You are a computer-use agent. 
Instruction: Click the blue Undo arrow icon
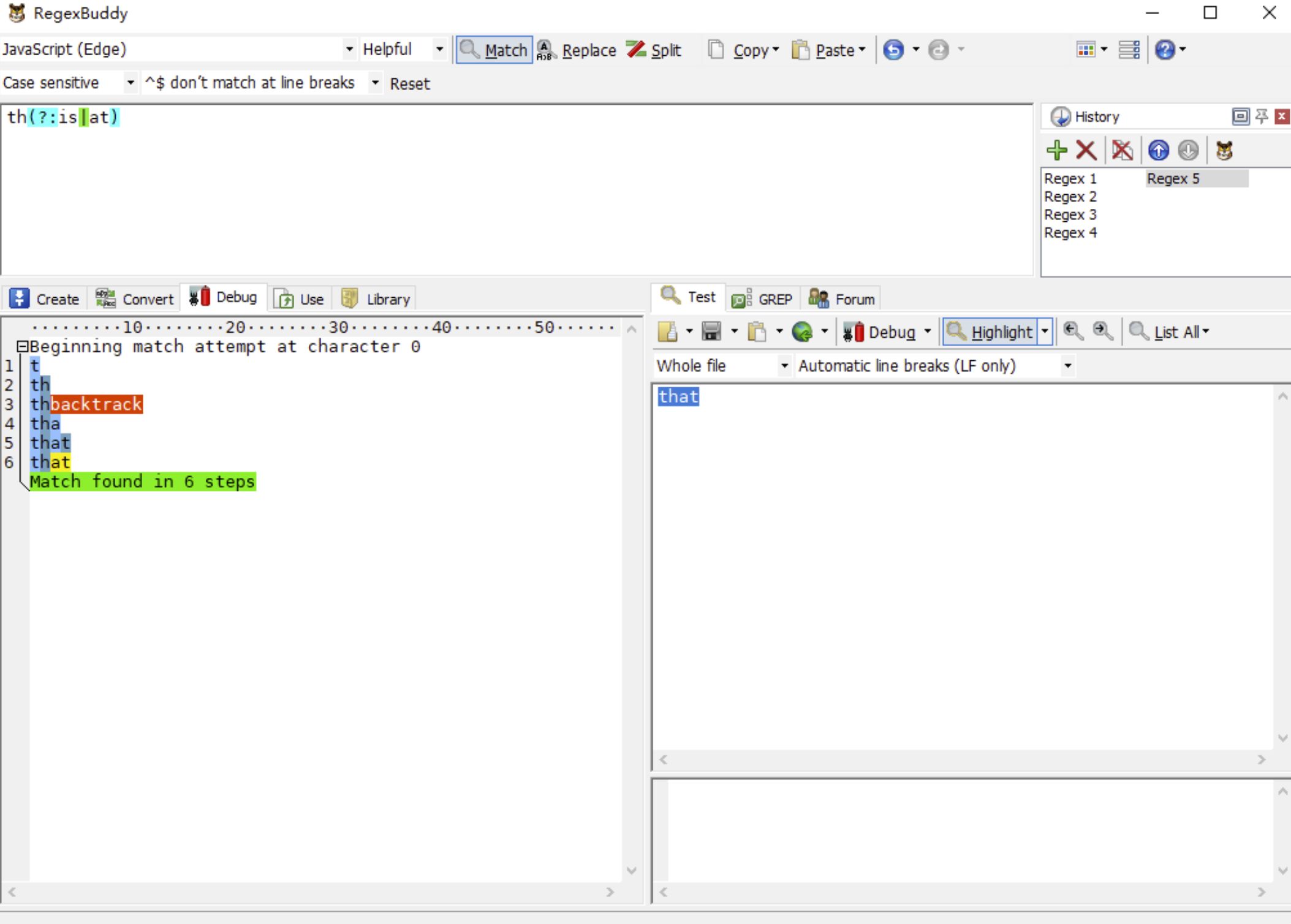pos(893,50)
